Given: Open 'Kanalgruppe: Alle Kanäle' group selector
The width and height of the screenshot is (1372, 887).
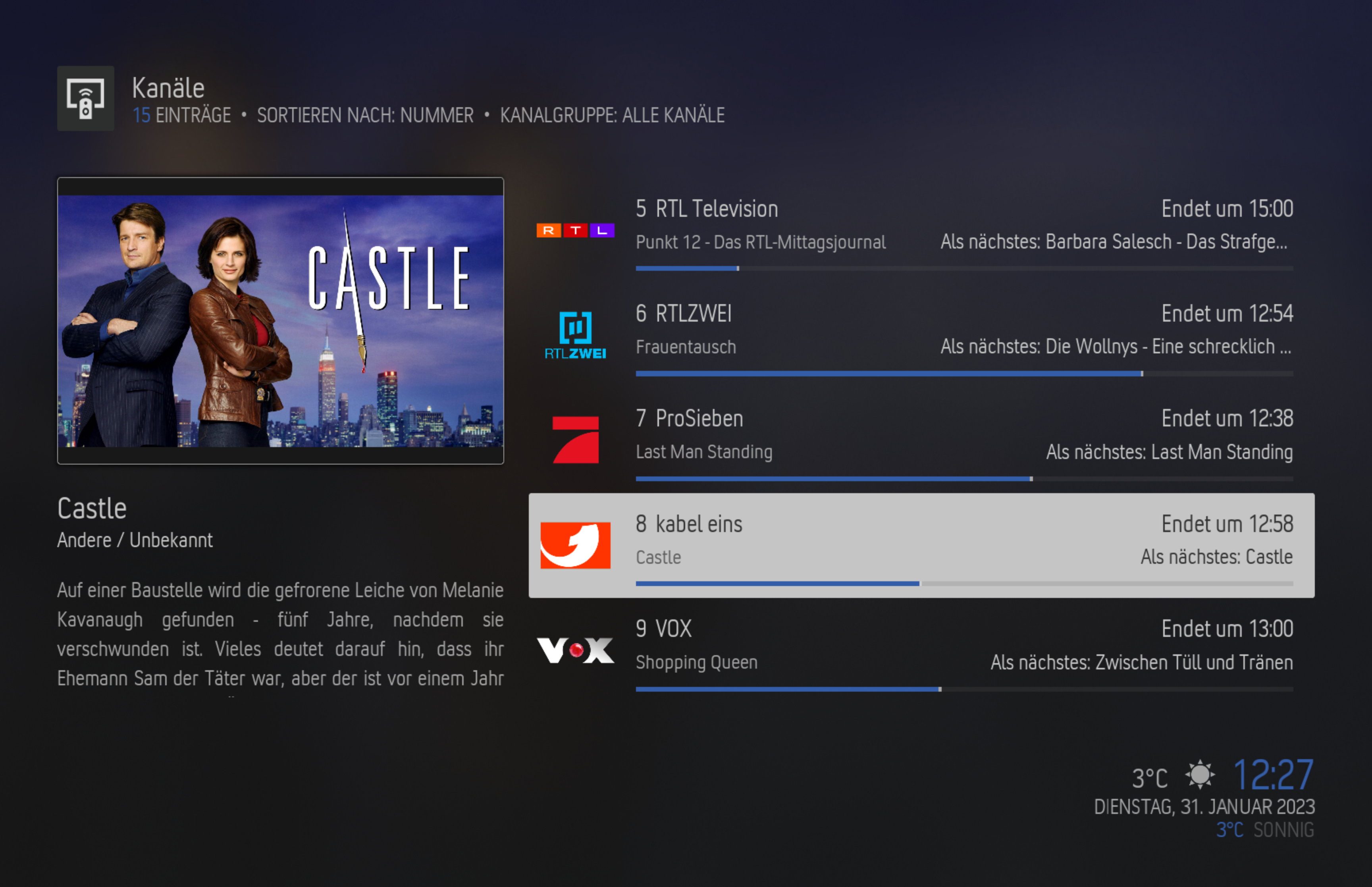Looking at the screenshot, I should 612,115.
